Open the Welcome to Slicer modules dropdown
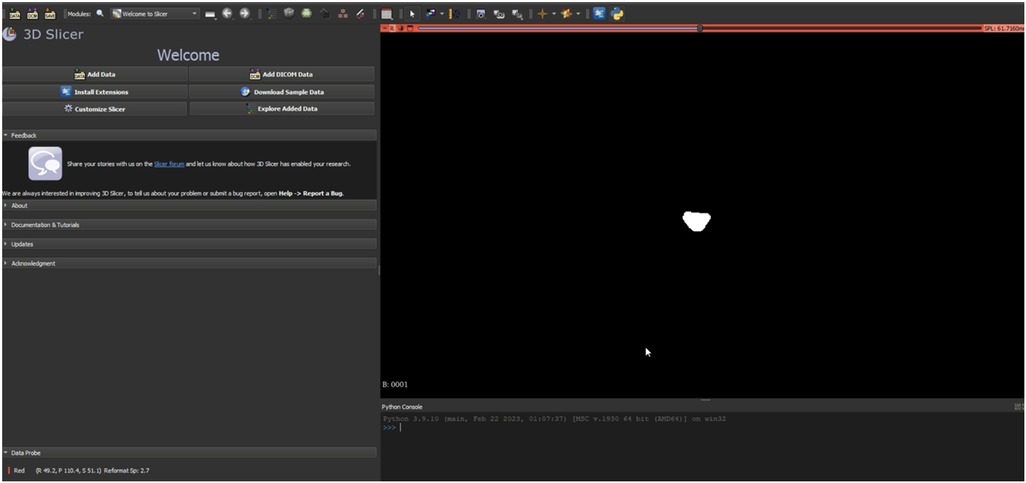The image size is (1026, 483). click(x=155, y=13)
